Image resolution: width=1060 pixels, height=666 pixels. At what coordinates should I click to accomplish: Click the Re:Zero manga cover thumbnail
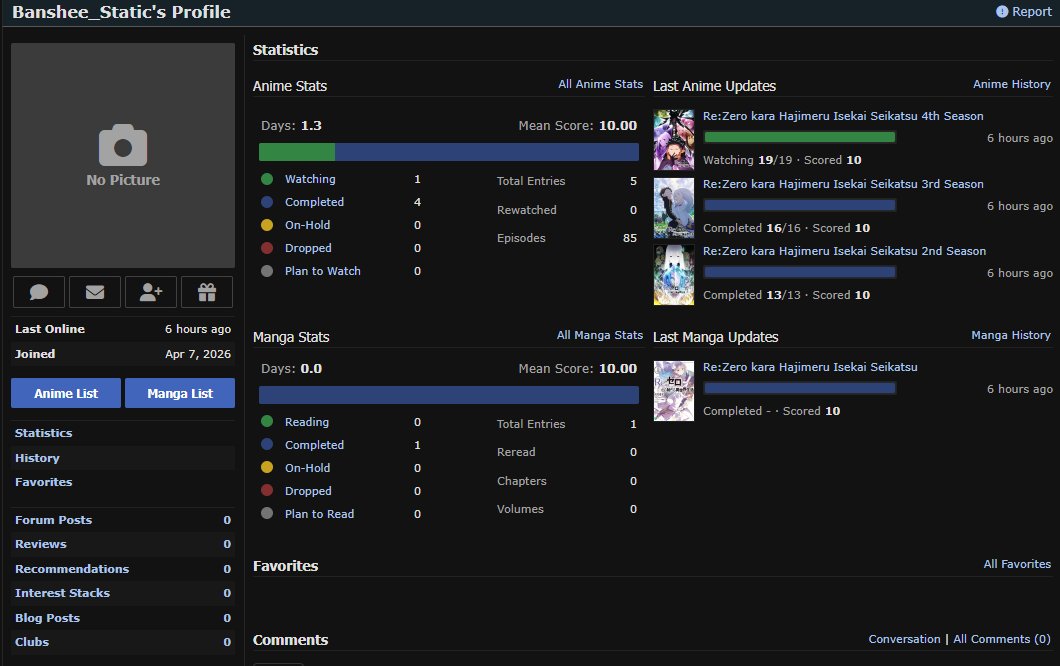[x=674, y=391]
